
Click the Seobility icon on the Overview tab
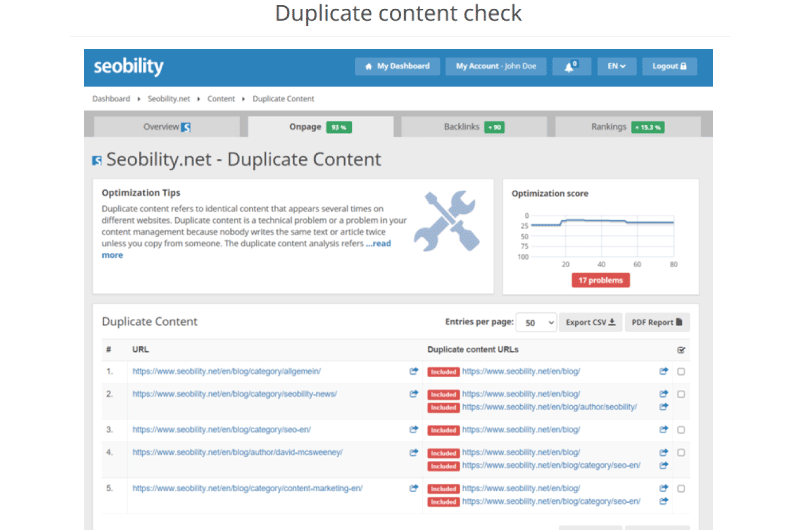click(186, 127)
